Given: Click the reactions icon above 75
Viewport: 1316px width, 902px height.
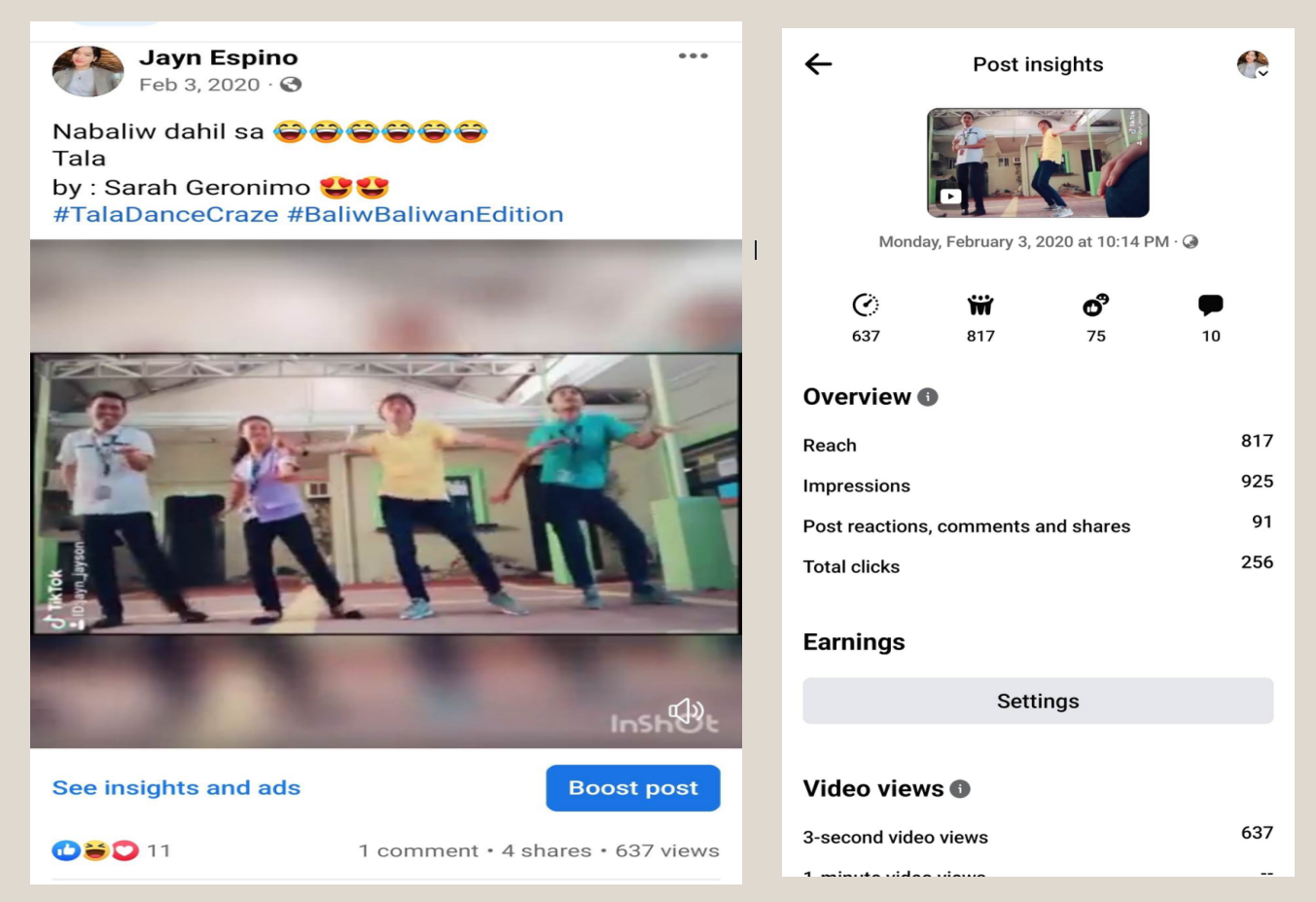Looking at the screenshot, I should pos(1096,306).
